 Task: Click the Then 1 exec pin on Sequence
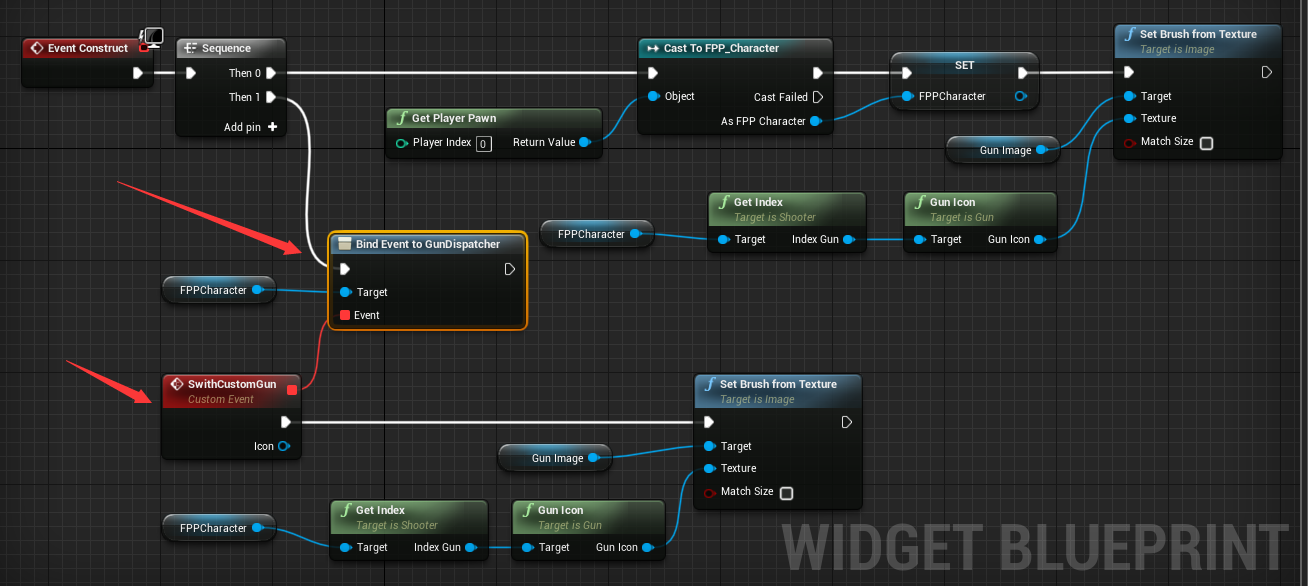coord(270,97)
